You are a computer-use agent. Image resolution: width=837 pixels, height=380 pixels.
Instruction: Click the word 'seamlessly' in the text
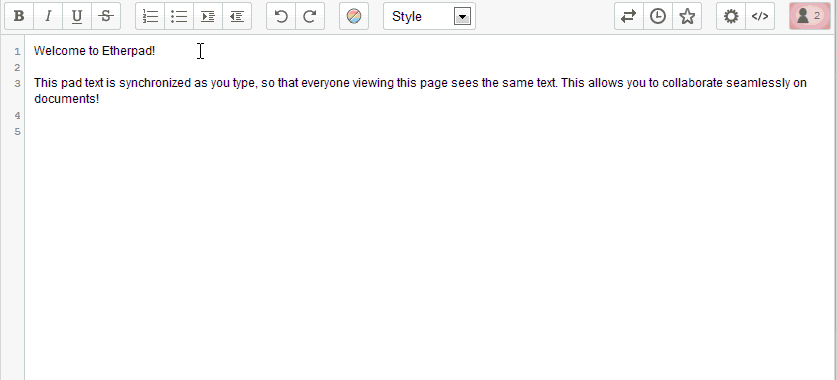click(x=758, y=83)
